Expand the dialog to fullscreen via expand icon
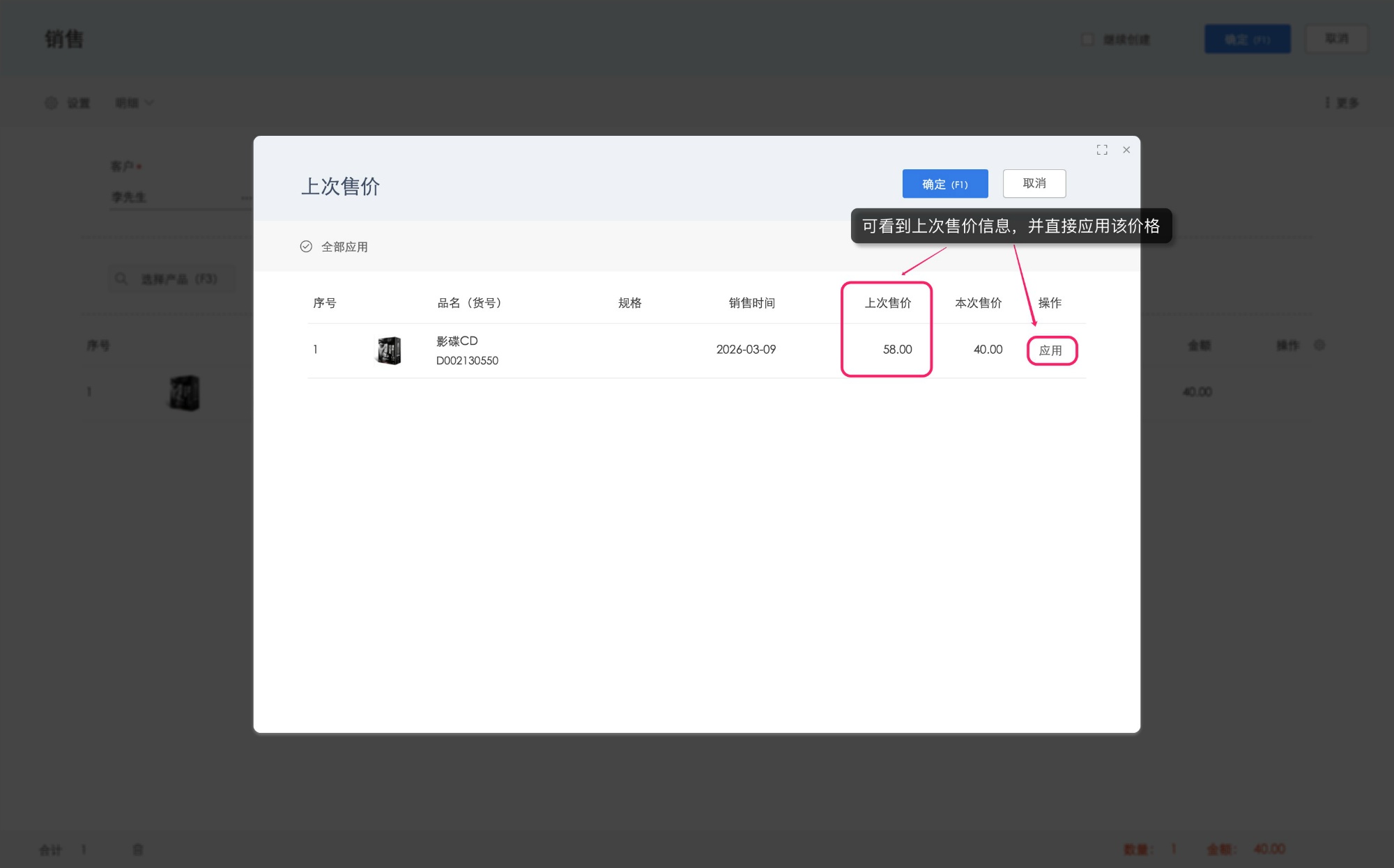The width and height of the screenshot is (1394, 868). [1102, 149]
